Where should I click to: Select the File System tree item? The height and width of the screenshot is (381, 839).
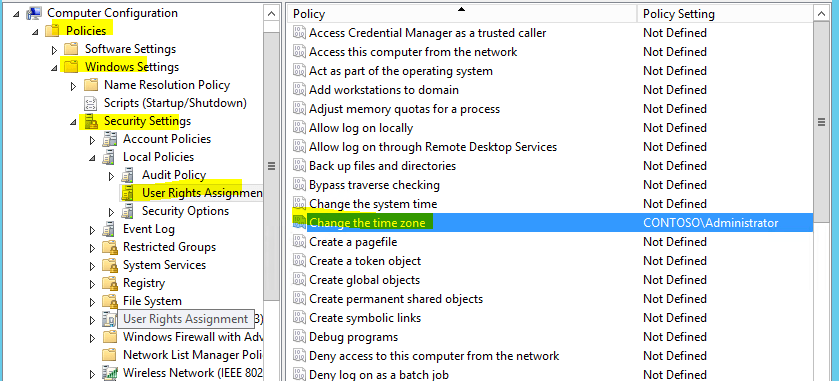tap(152, 301)
